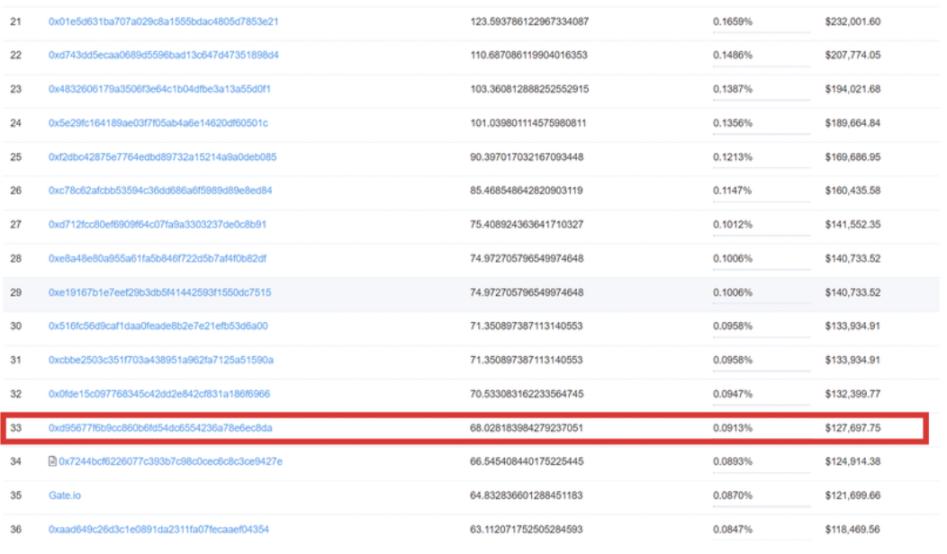
Task: Click contract address 0x7244bcf in row 34
Action: (x=170, y=462)
